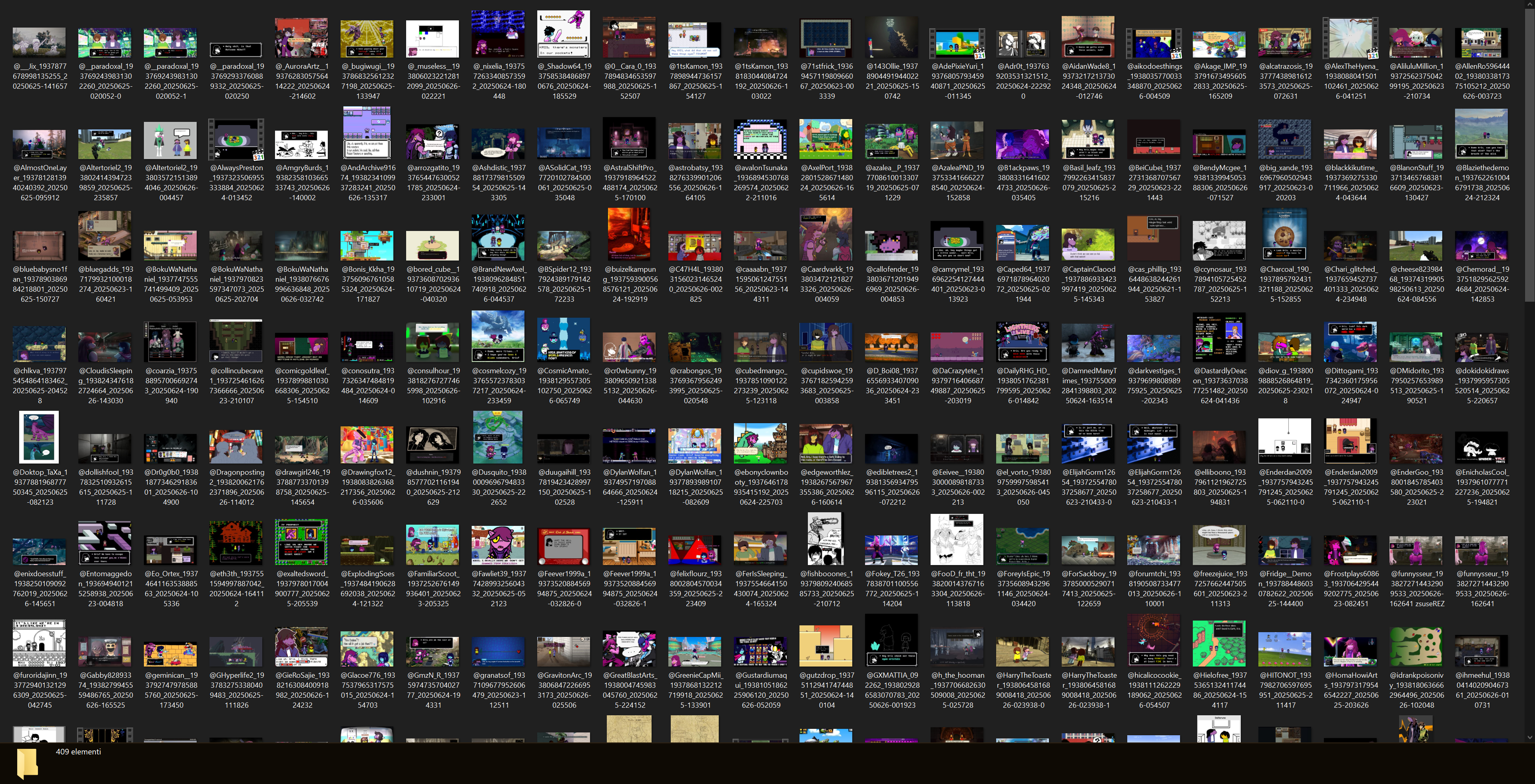Image resolution: width=1535 pixels, height=784 pixels.
Task: Click file name starting with @DailyRHG_HD_
Action: click(x=1023, y=386)
